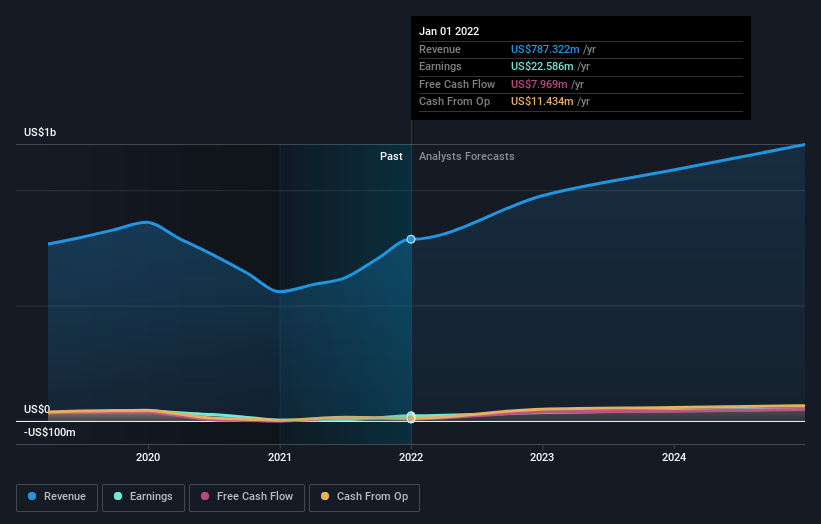Click the US$0 y-axis label
The image size is (821, 524).
37,409
